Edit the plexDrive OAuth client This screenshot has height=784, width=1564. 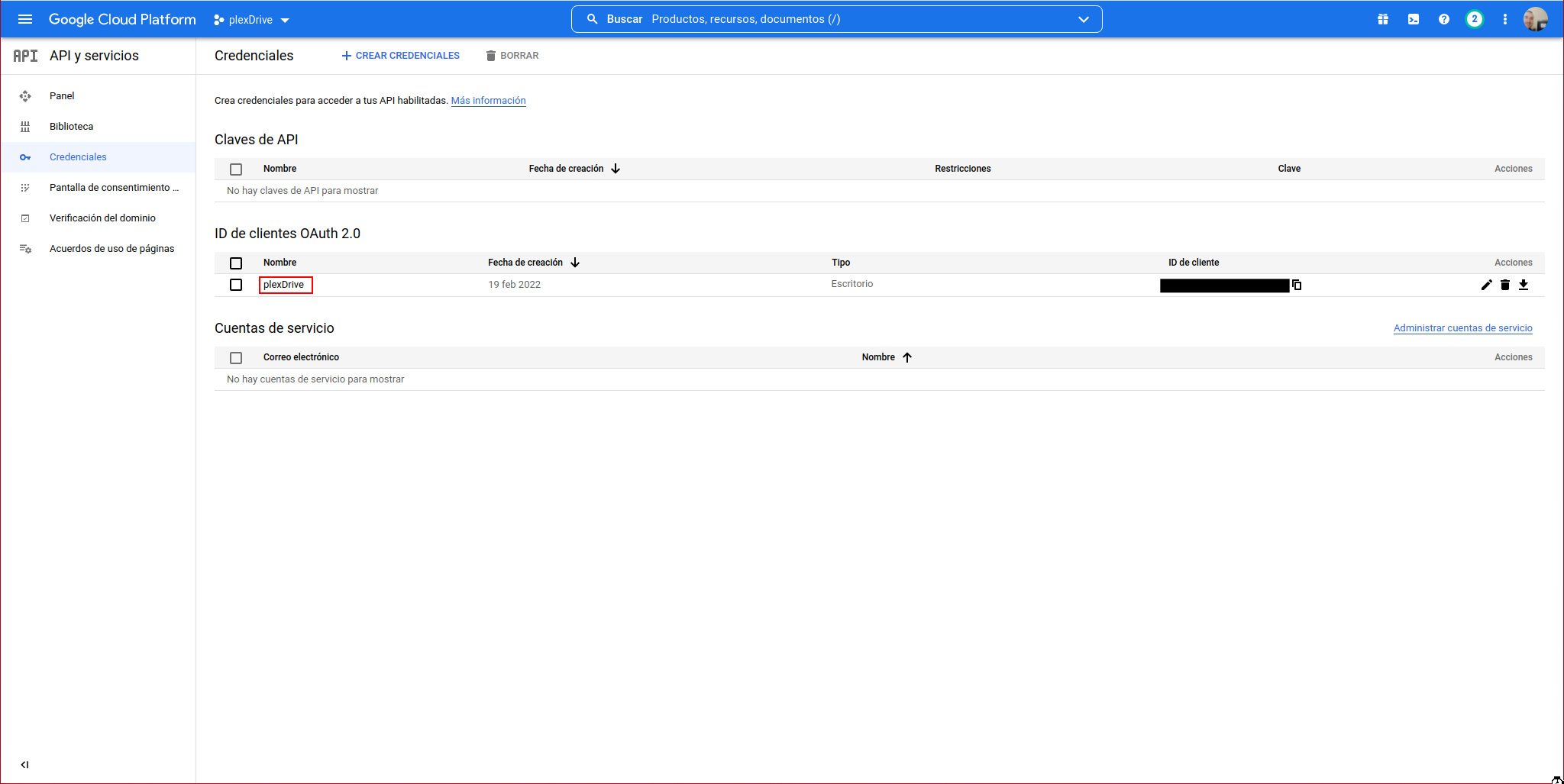pos(1486,285)
